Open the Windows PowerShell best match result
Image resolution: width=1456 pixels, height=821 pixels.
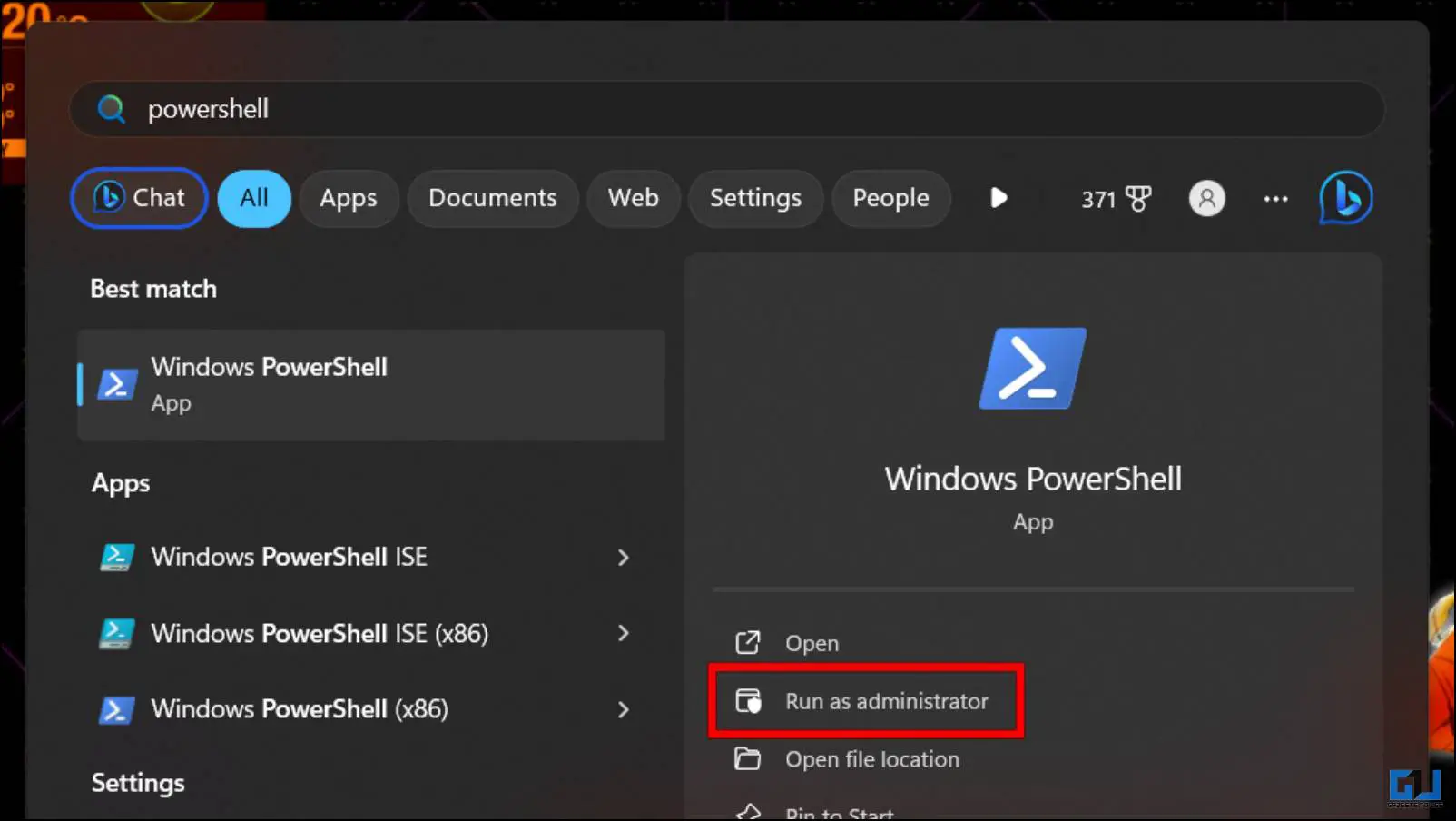click(371, 385)
